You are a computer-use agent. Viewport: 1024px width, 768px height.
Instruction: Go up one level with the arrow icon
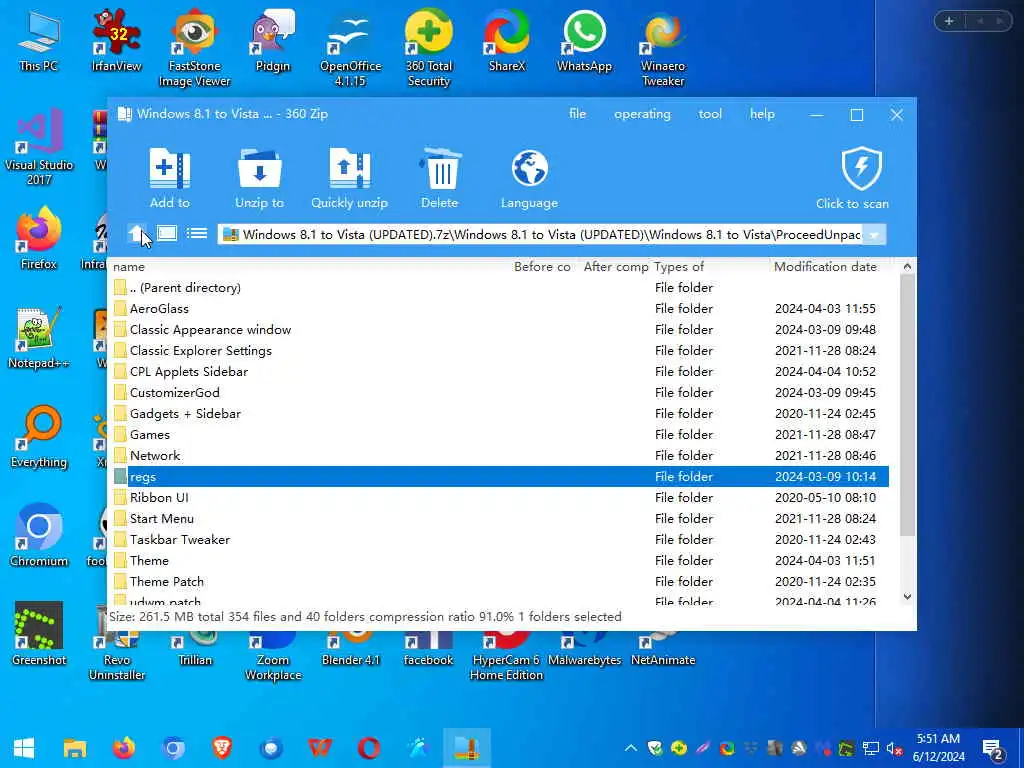[136, 234]
